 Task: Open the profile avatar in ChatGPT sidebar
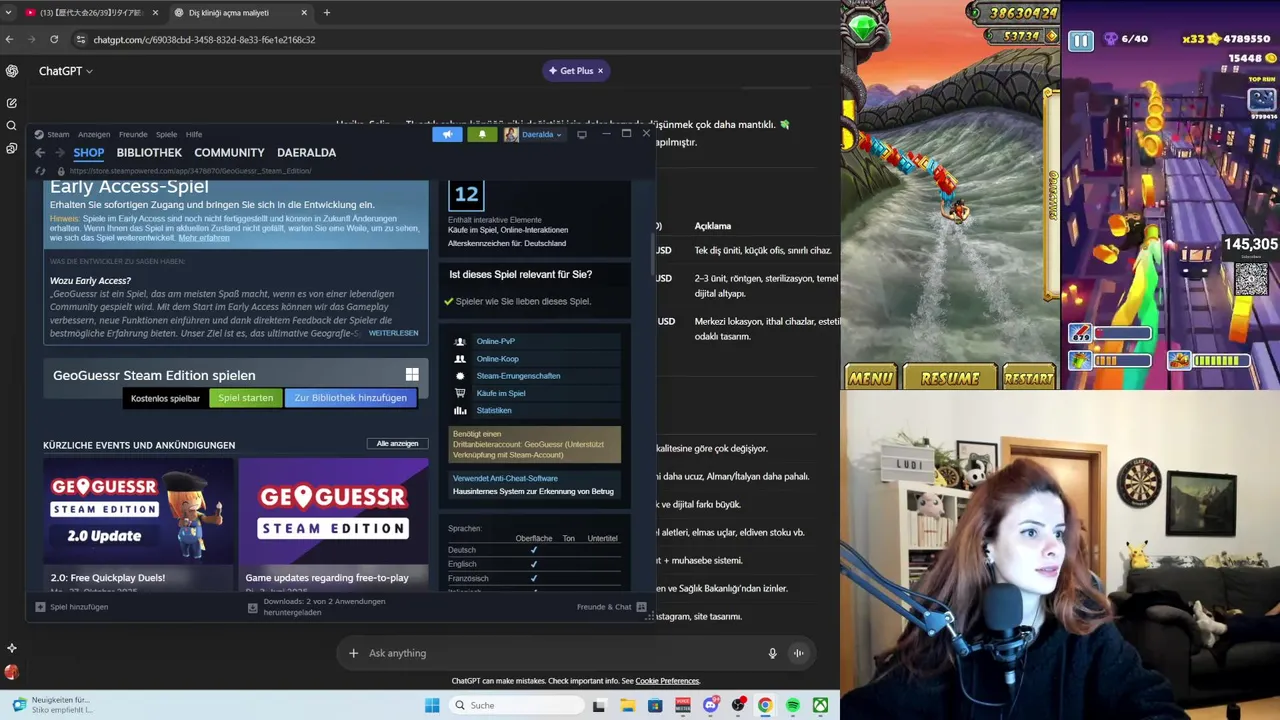click(x=12, y=672)
